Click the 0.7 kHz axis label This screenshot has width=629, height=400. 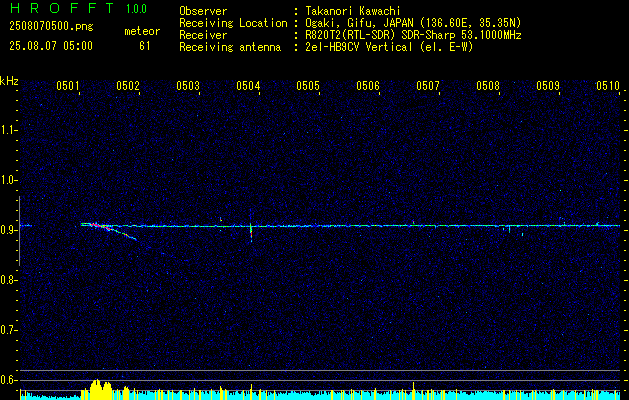coord(6,330)
